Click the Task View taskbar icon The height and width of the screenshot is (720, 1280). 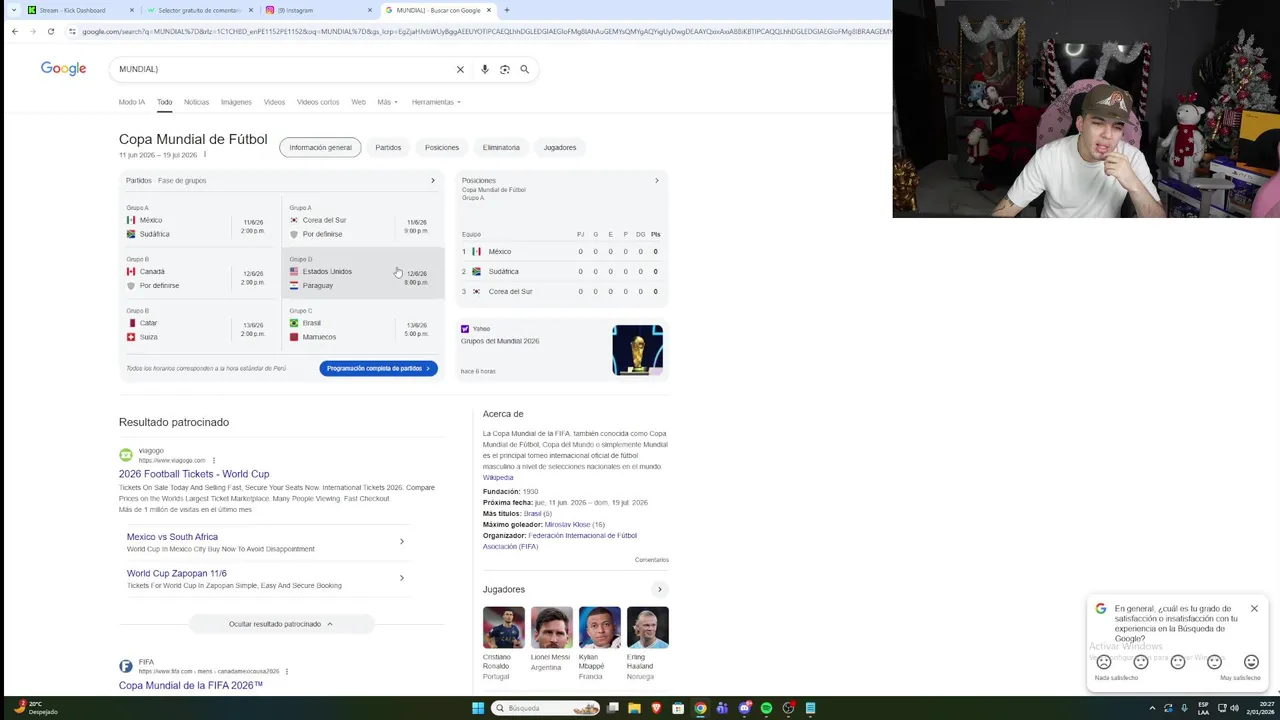point(612,708)
